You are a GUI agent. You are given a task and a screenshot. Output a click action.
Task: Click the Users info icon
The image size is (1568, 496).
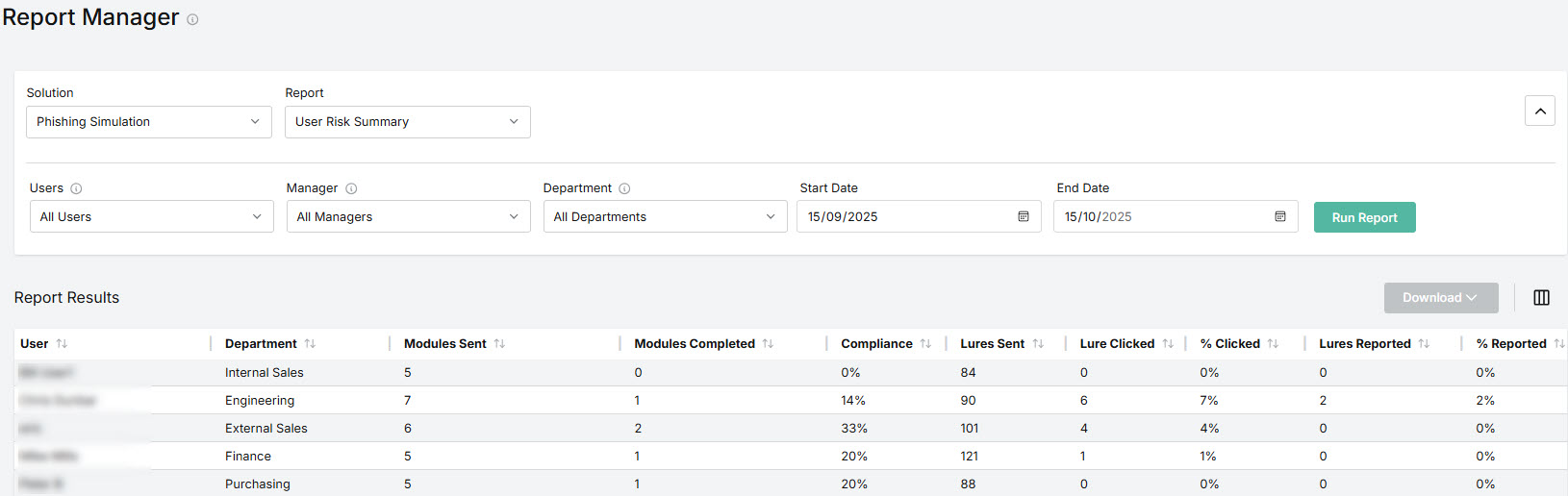(x=76, y=188)
